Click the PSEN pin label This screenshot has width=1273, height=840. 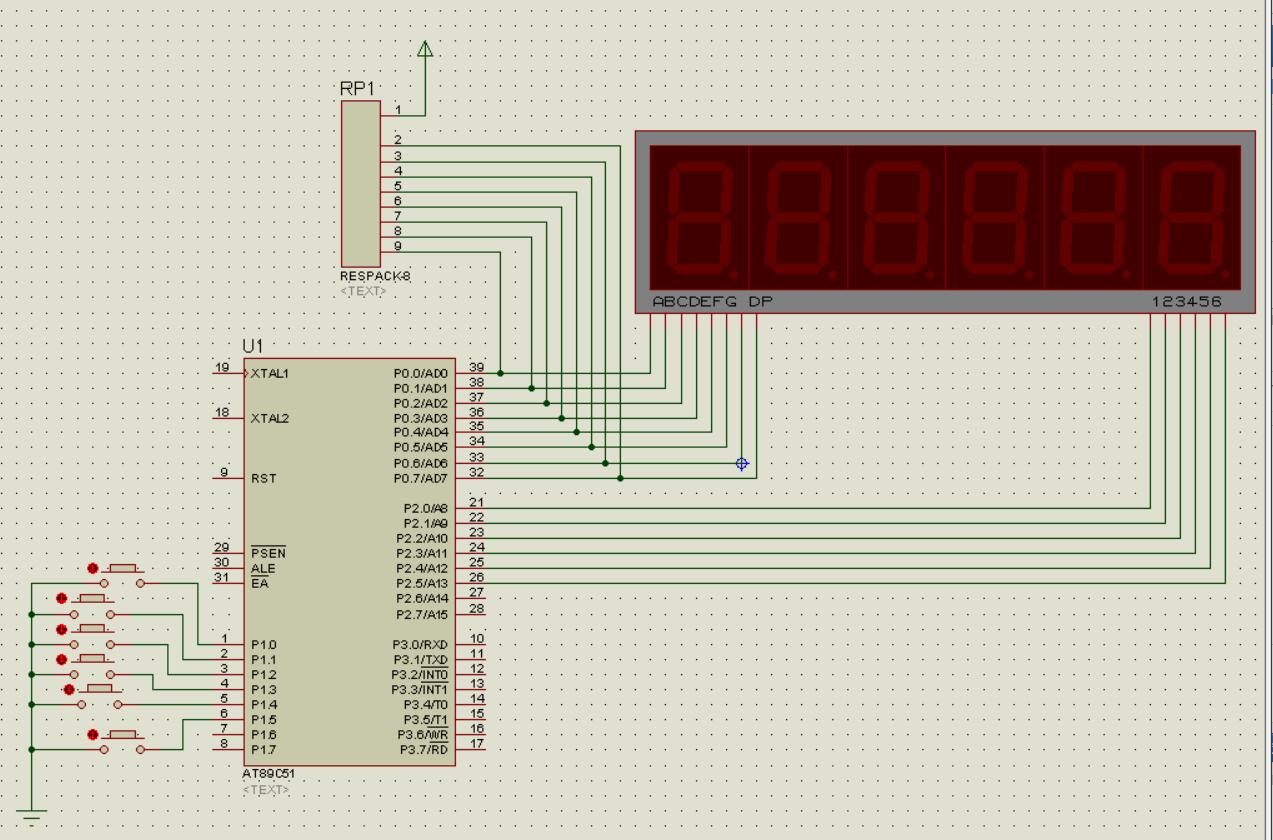(267, 553)
